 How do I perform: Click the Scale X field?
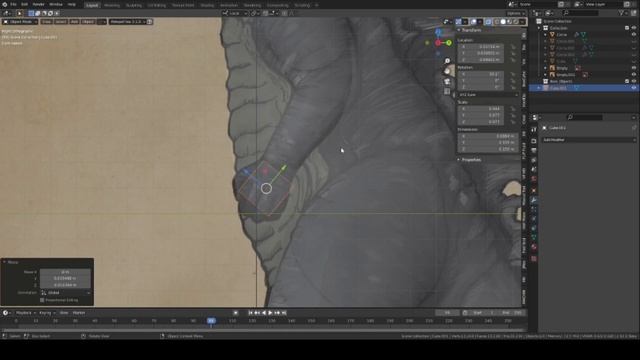point(480,109)
